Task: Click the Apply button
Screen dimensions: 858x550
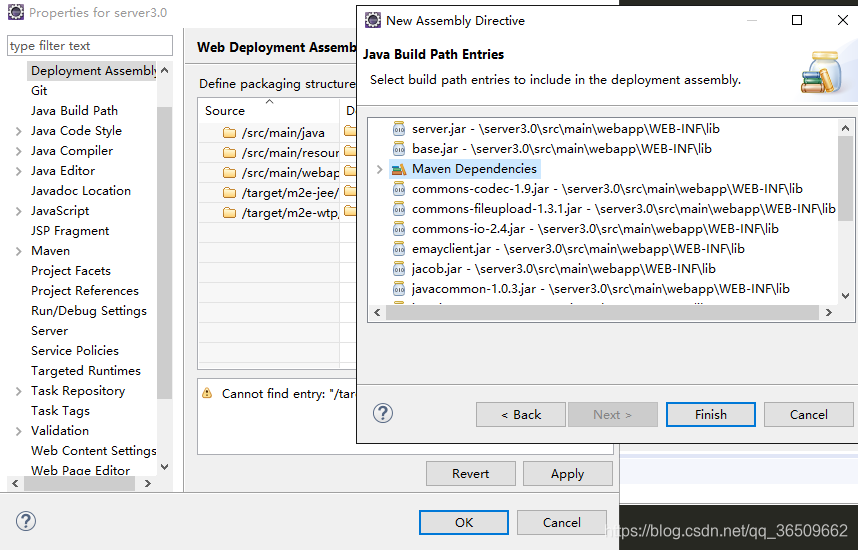Action: (x=567, y=473)
